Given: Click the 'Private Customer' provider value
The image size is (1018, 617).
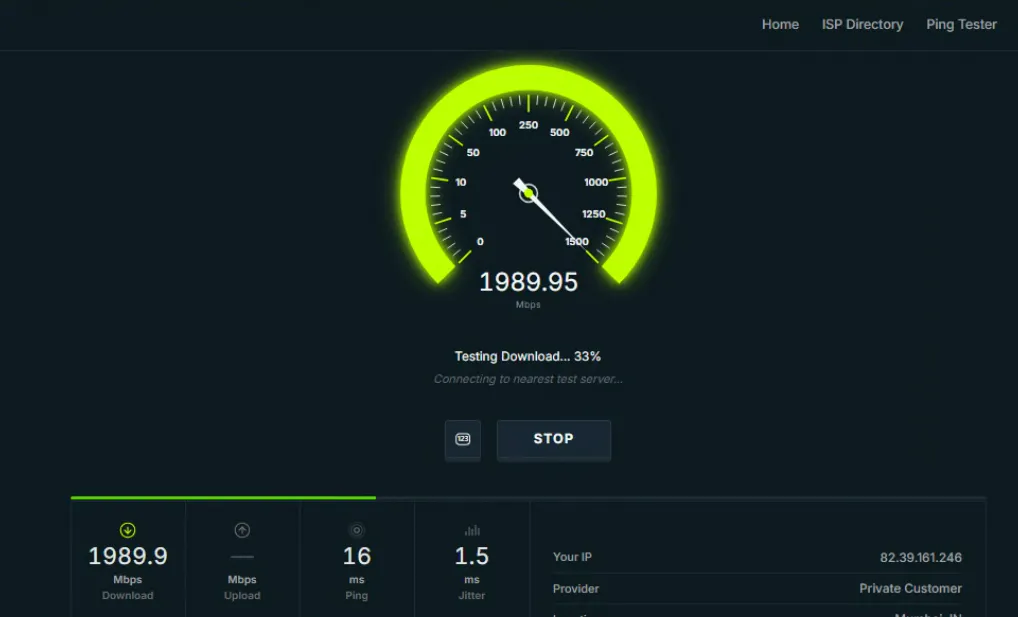Looking at the screenshot, I should pyautogui.click(x=910, y=588).
